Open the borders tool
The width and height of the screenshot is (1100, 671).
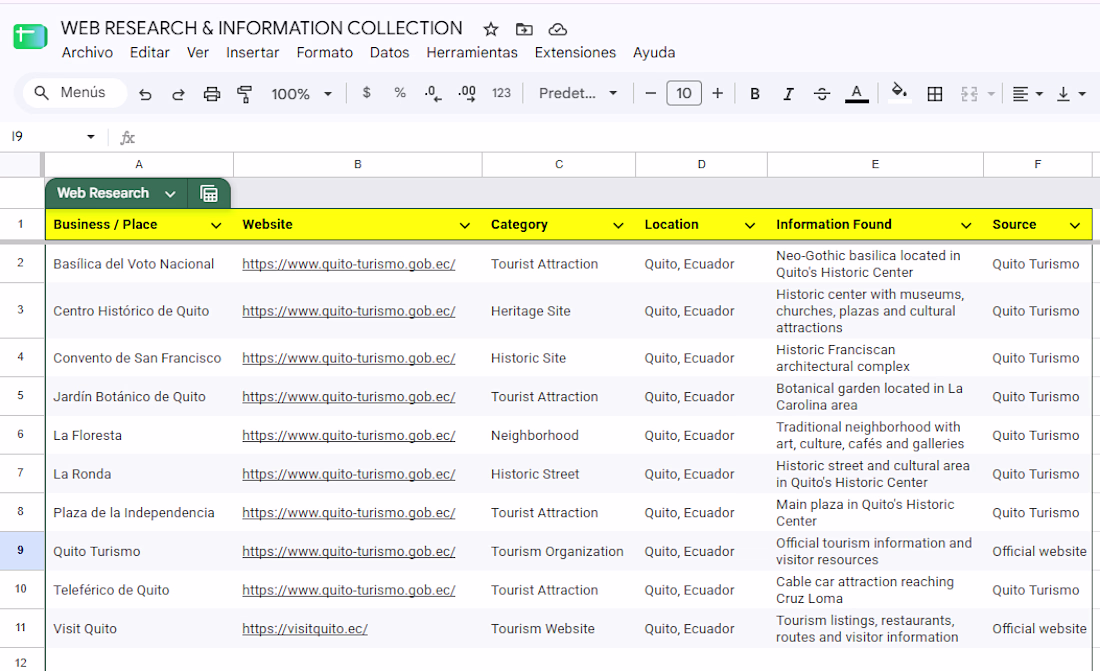click(x=934, y=93)
